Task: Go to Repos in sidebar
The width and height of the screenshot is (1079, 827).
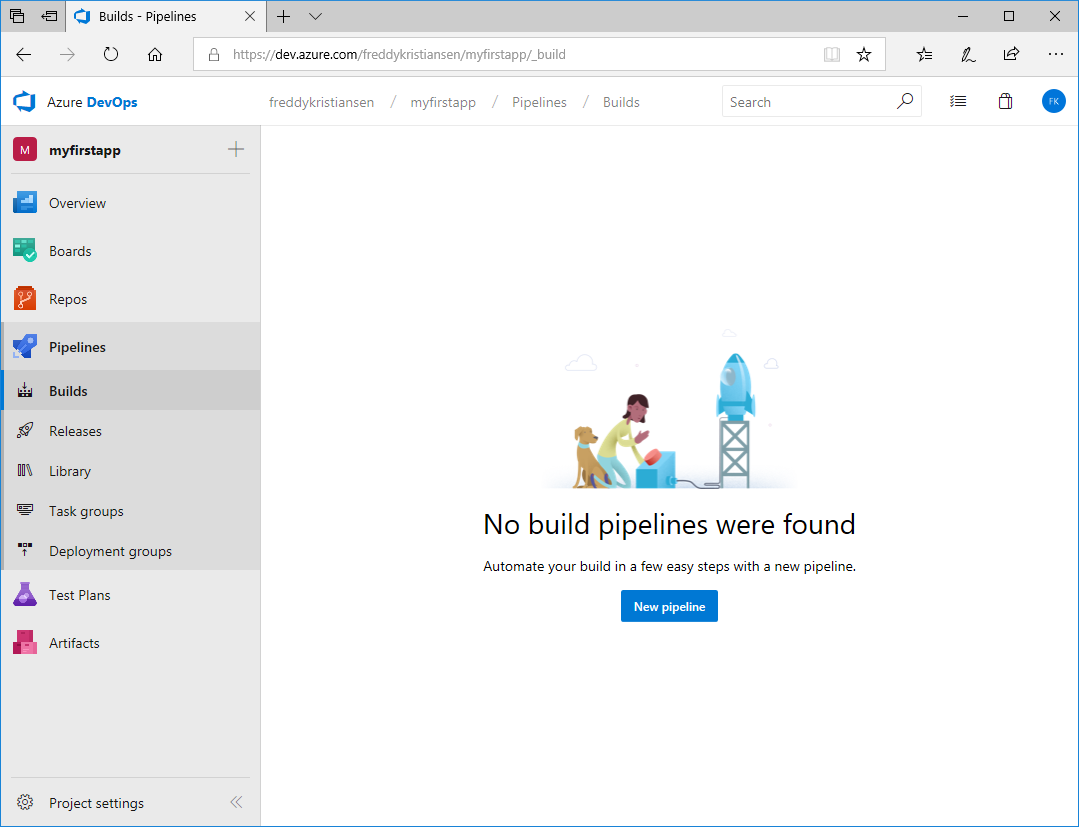Action: [68, 299]
